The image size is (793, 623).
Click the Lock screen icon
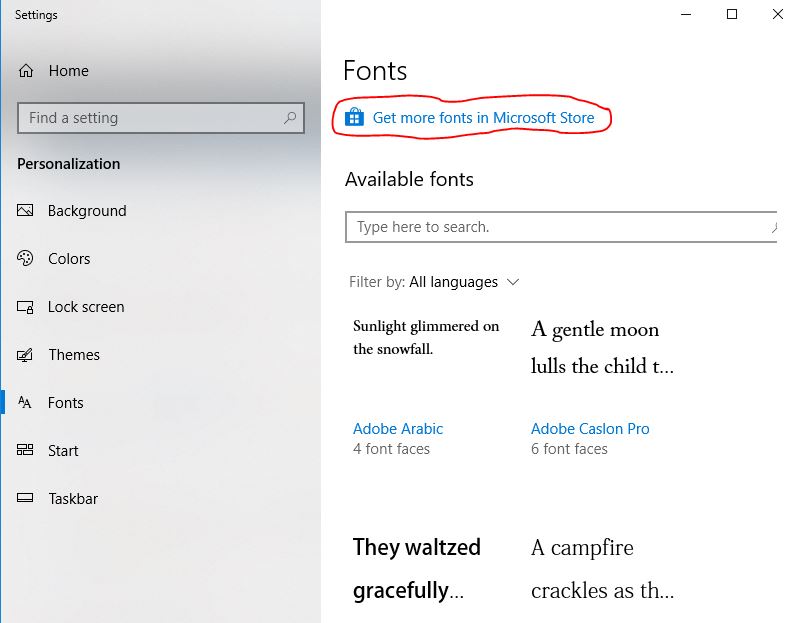click(x=25, y=306)
